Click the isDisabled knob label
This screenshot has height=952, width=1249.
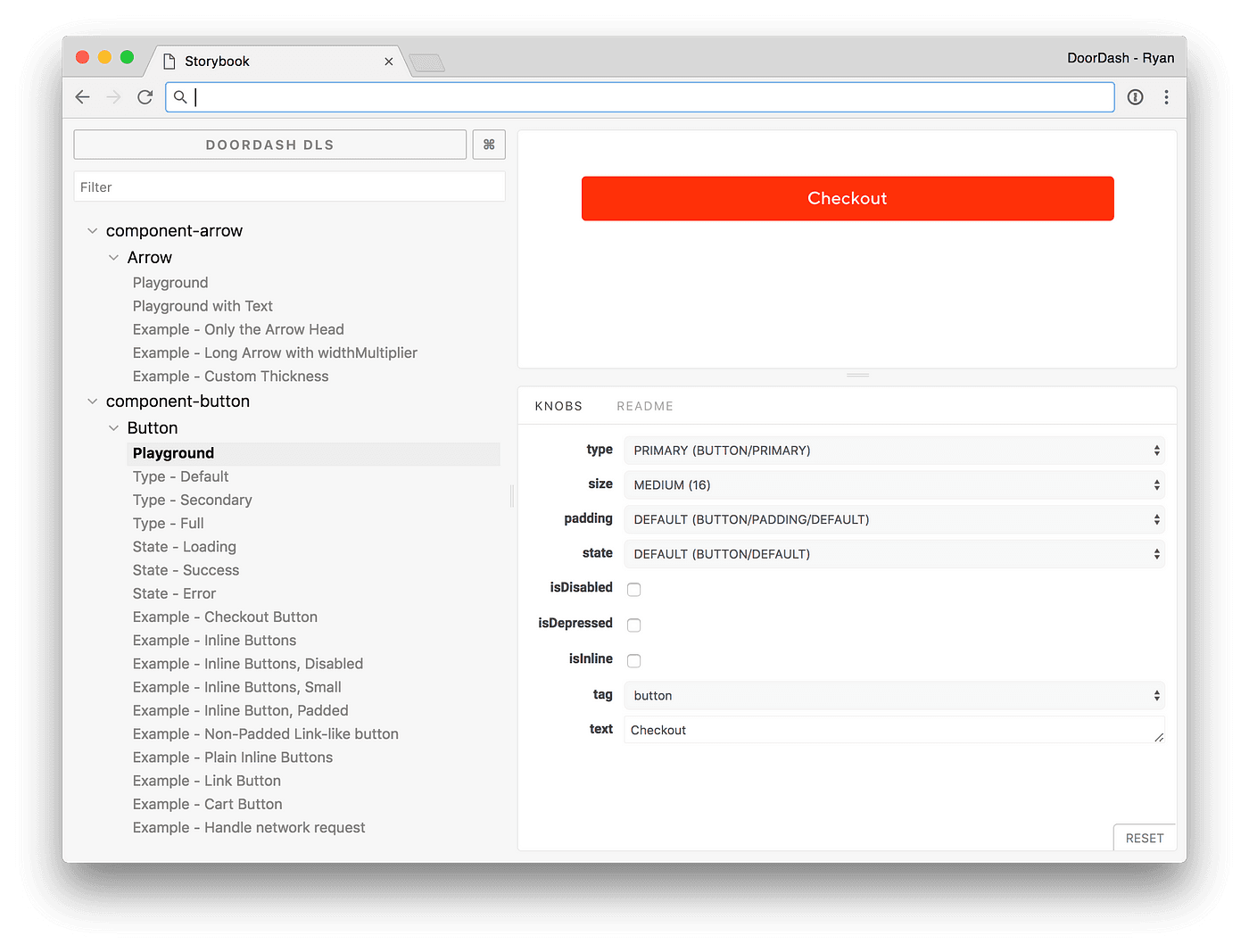click(x=581, y=587)
